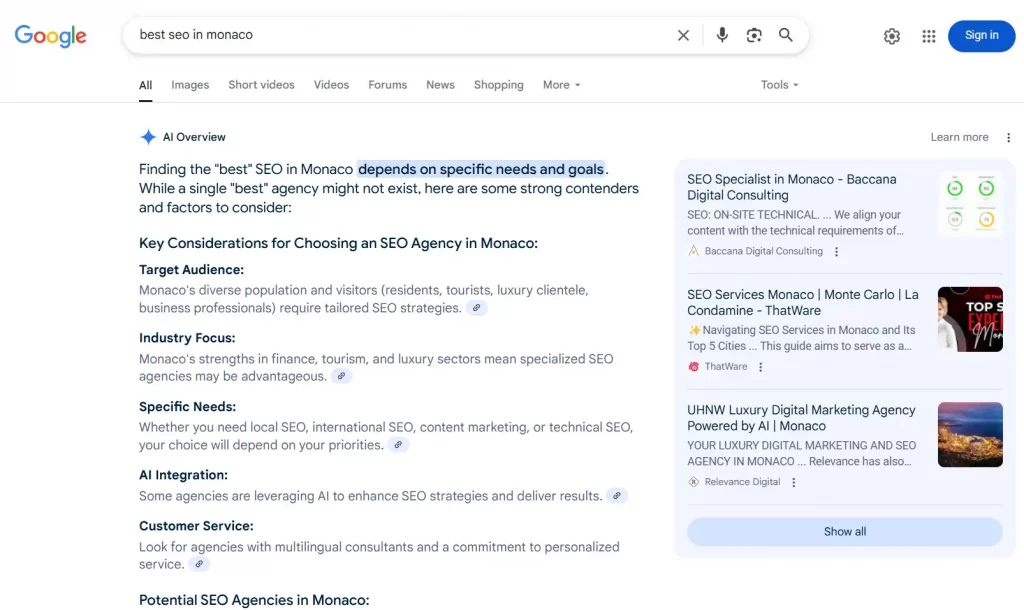
Task: Open source link after Target Audience text
Action: click(477, 308)
